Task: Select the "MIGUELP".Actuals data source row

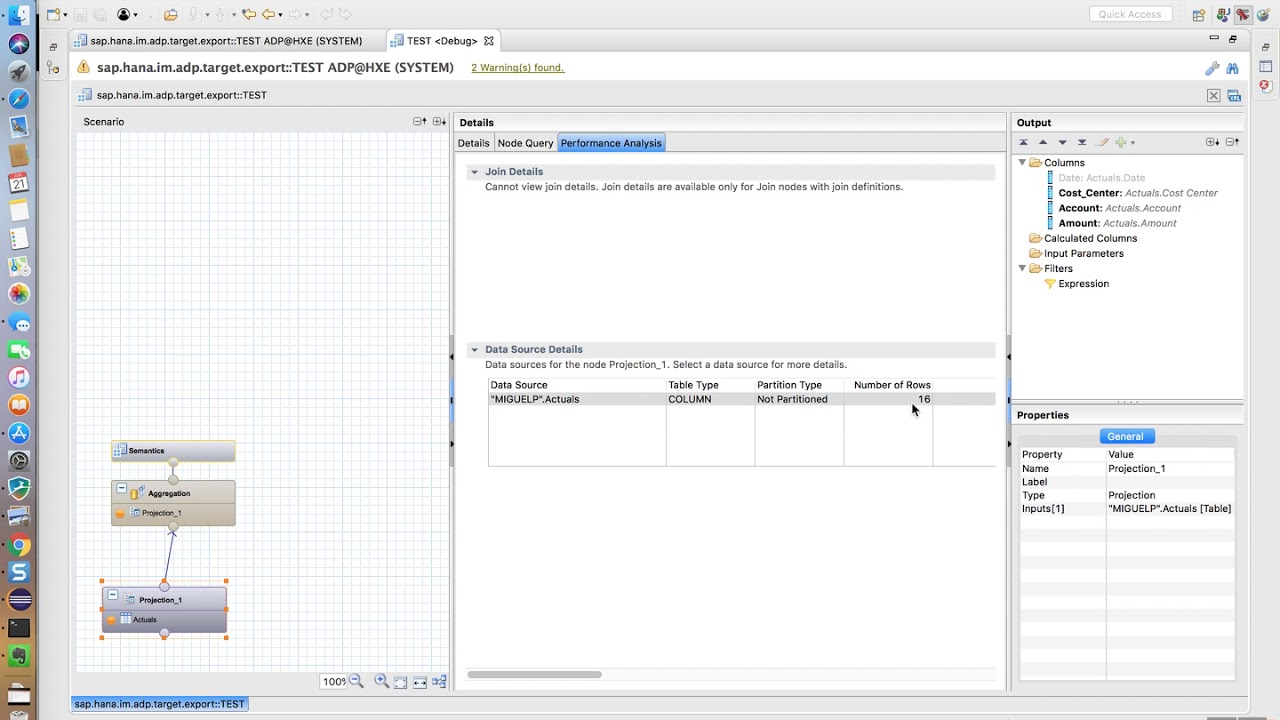Action: tap(741, 399)
